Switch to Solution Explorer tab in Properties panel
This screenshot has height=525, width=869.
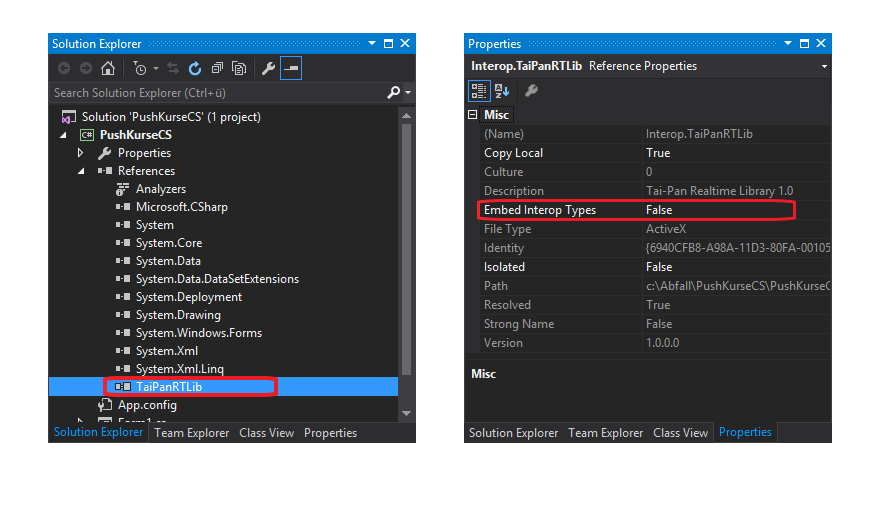tap(513, 433)
